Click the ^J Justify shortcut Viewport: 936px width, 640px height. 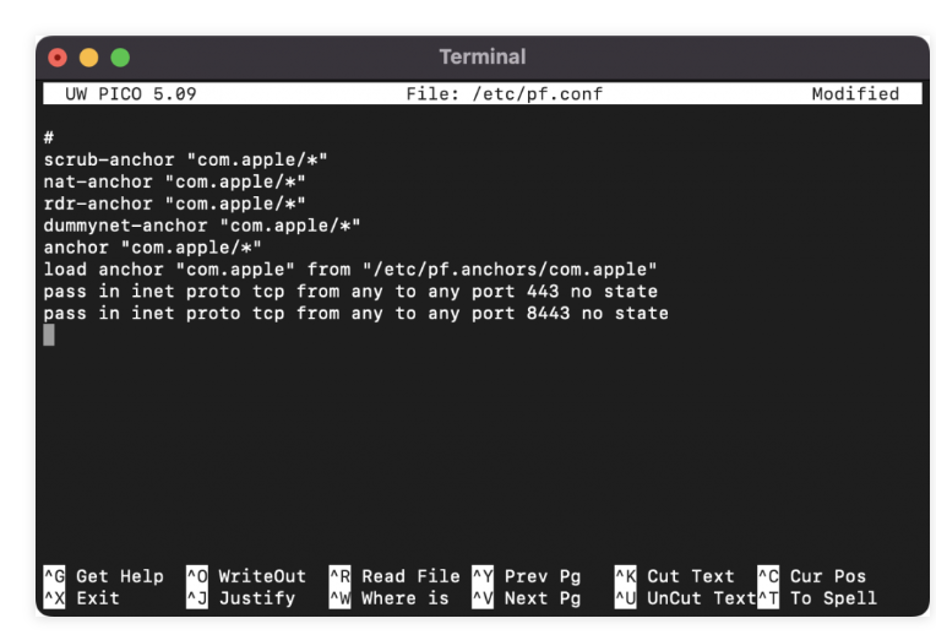(x=240, y=598)
